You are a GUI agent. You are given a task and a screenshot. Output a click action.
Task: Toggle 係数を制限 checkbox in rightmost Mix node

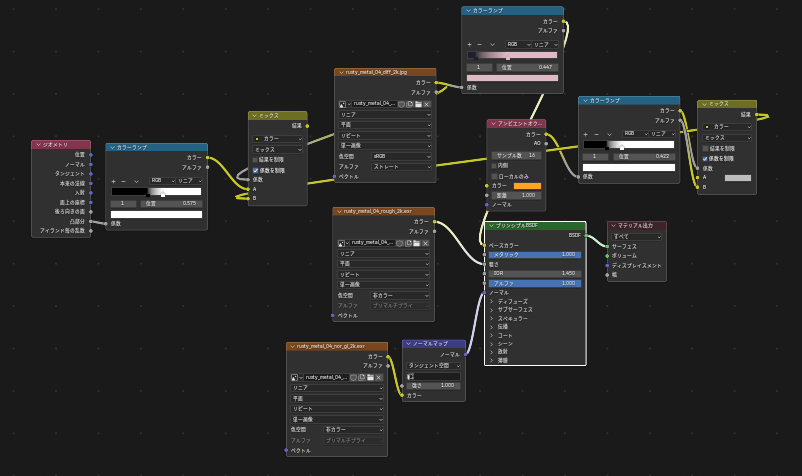click(705, 159)
